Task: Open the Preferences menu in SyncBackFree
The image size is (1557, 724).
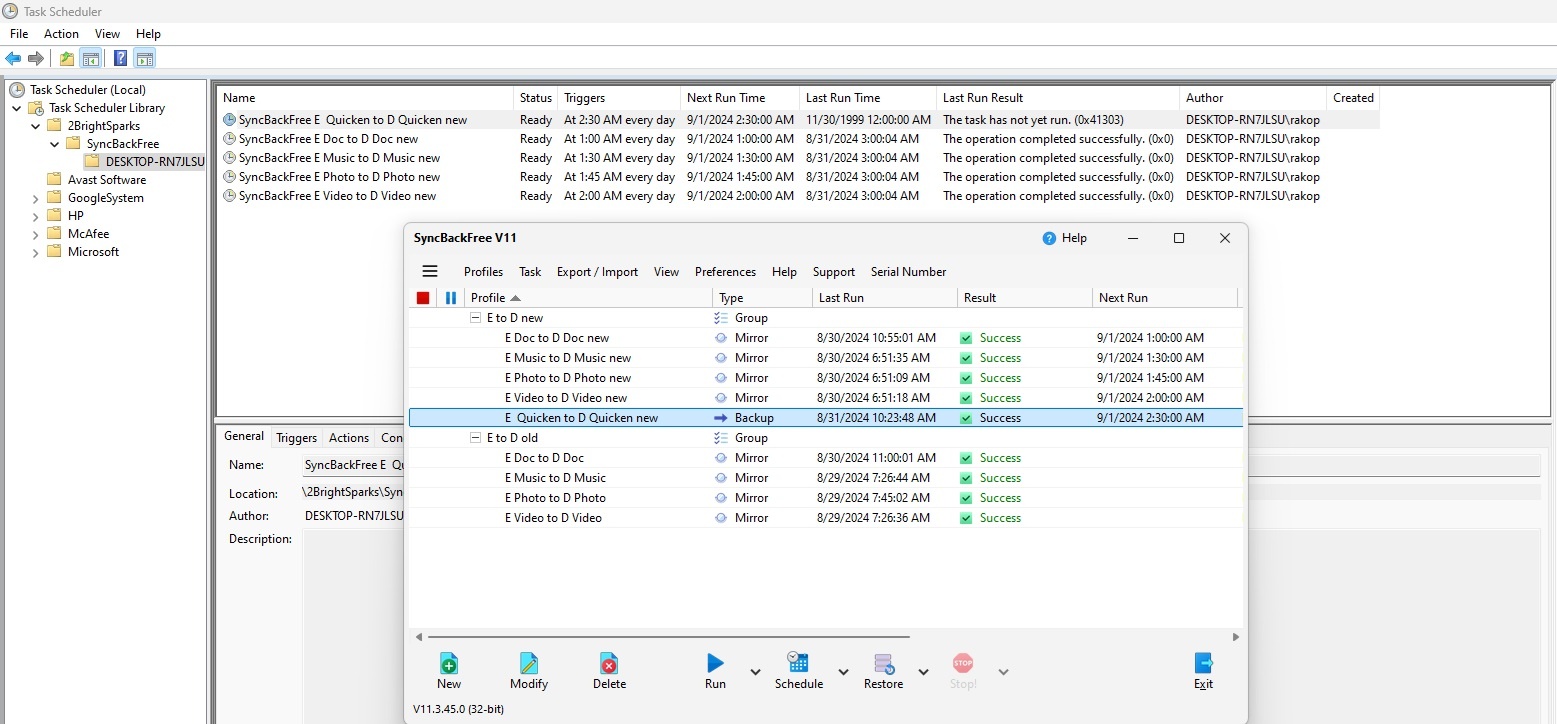Action: (725, 272)
